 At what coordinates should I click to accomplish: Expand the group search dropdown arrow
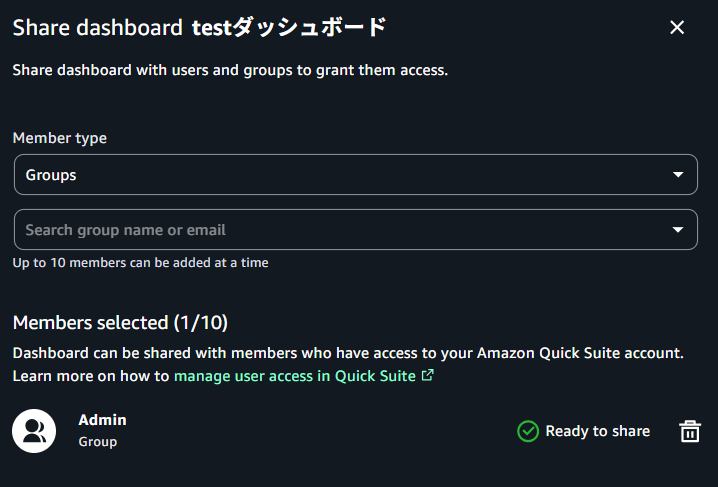(x=678, y=230)
